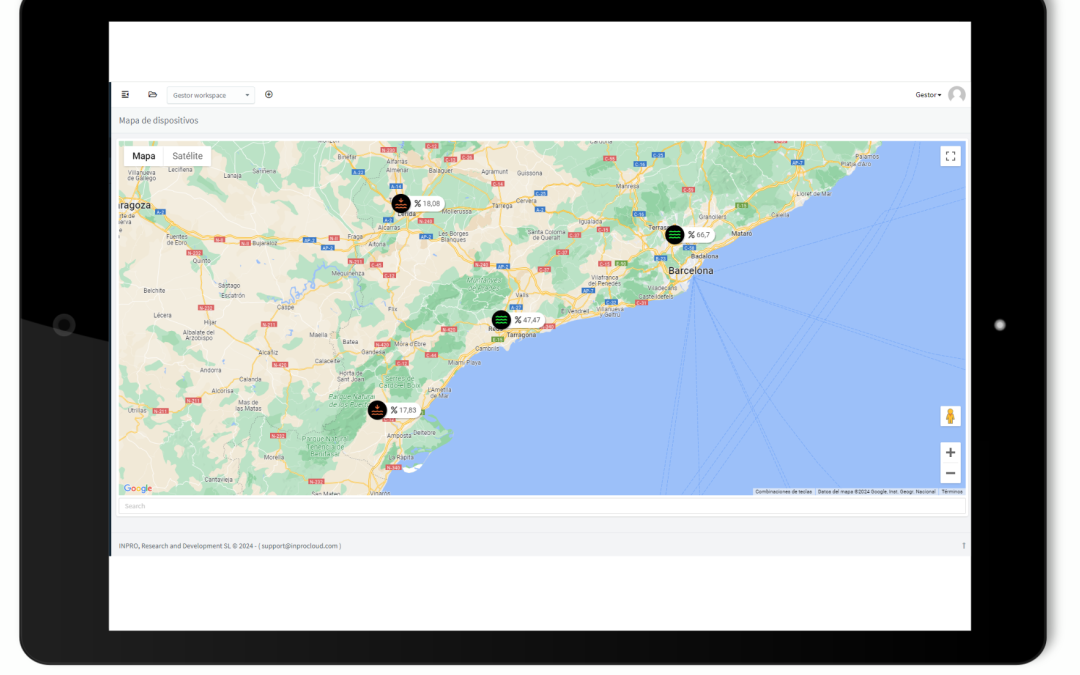Select the device marker showing 18,08
The image size is (1080, 675).
401,203
